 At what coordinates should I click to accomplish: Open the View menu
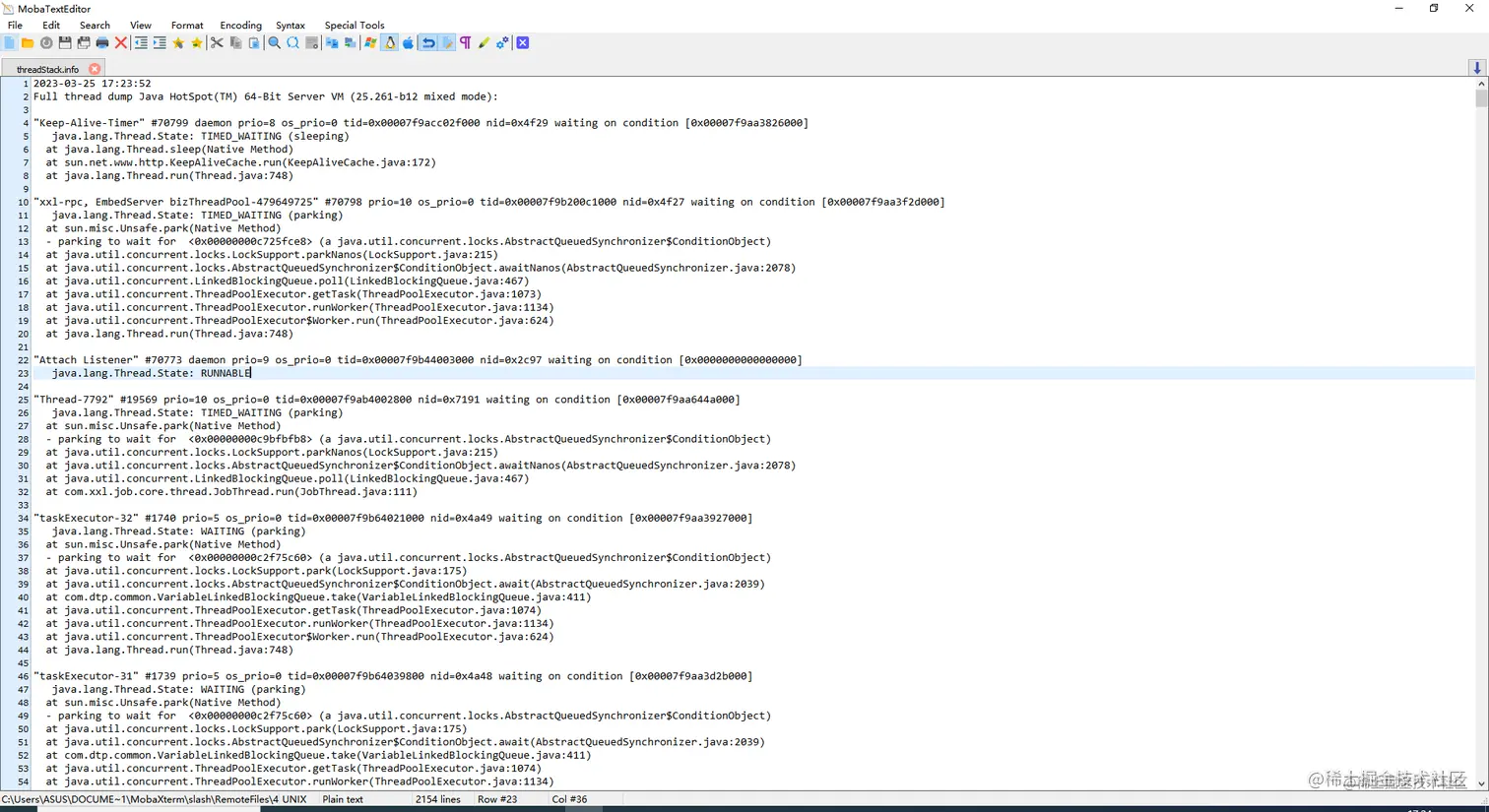point(141,26)
